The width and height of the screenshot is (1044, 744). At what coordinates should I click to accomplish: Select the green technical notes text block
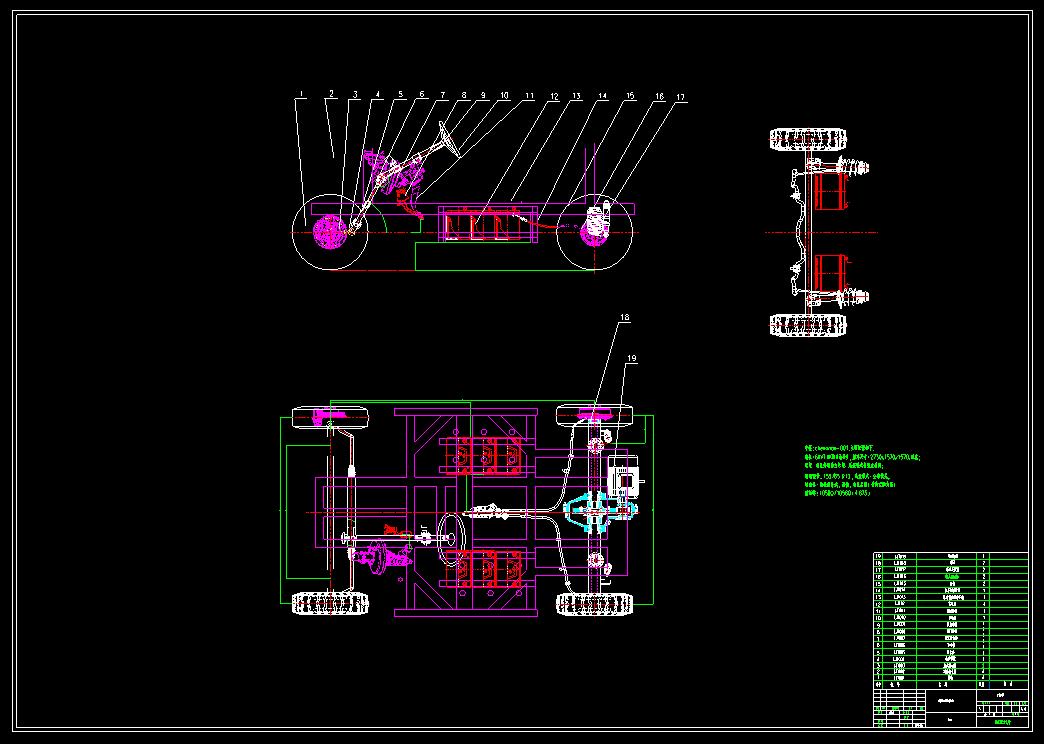click(862, 472)
